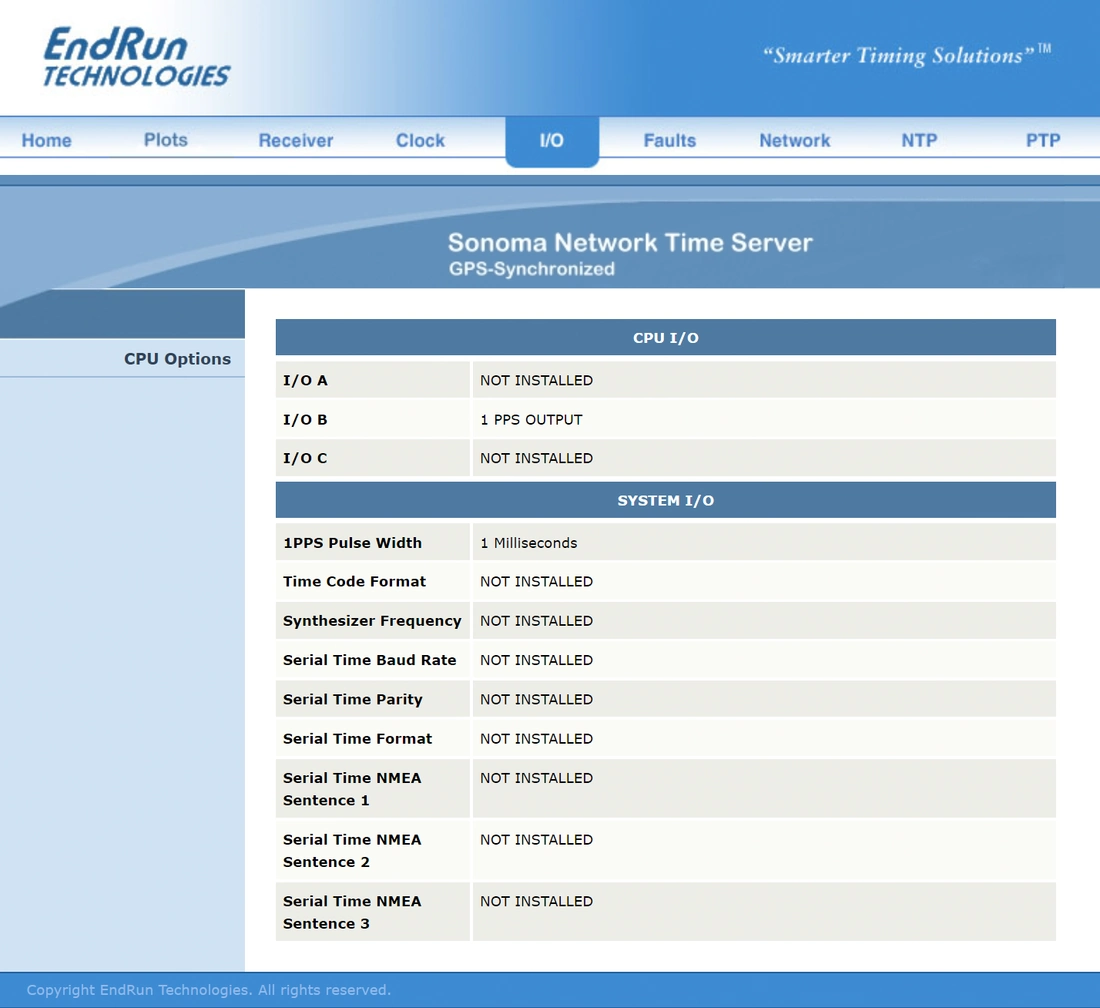Viewport: 1100px width, 1008px height.
Task: Click NOT INSTALLED value for I/O C
Action: [x=537, y=458]
